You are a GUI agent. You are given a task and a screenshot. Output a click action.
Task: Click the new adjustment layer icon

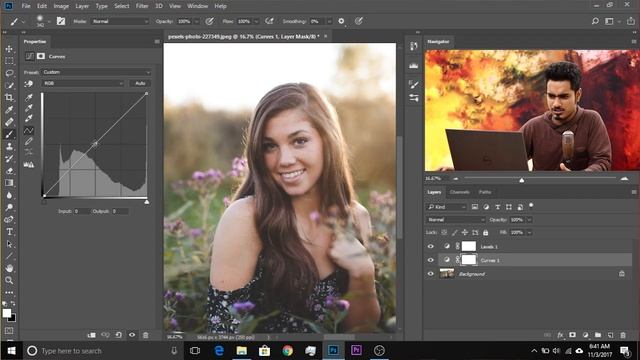click(585, 335)
